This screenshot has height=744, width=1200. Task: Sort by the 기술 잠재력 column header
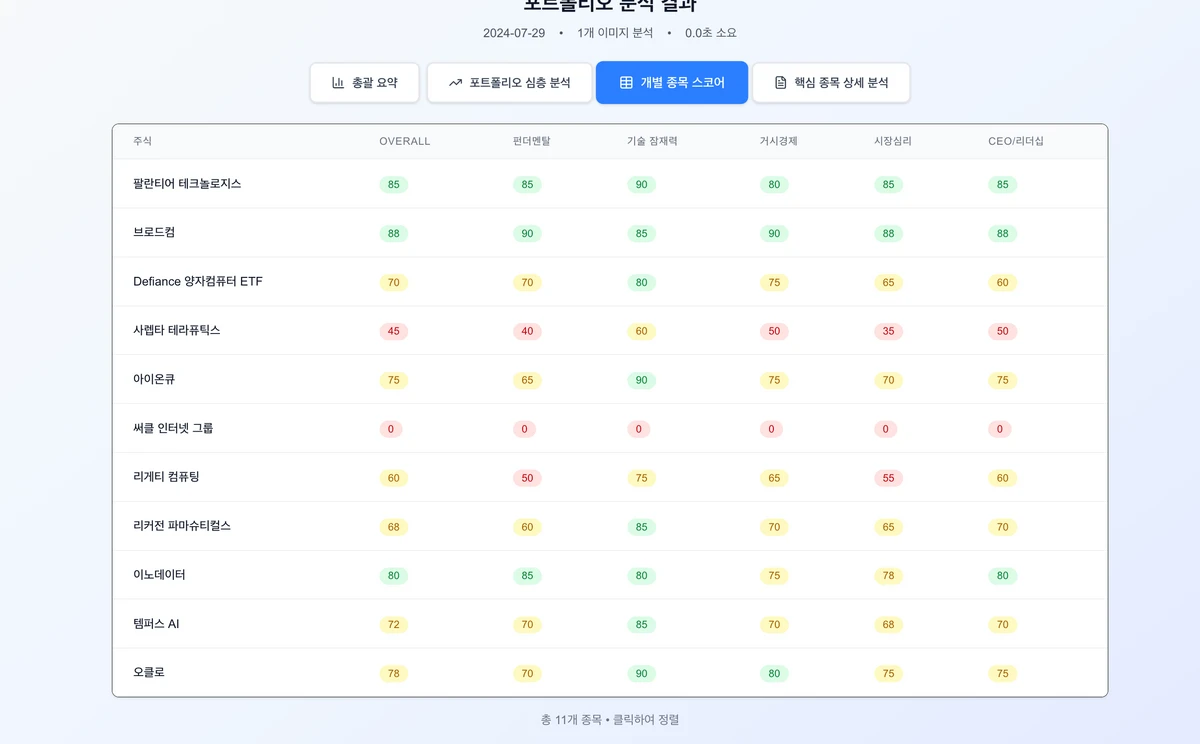652,141
